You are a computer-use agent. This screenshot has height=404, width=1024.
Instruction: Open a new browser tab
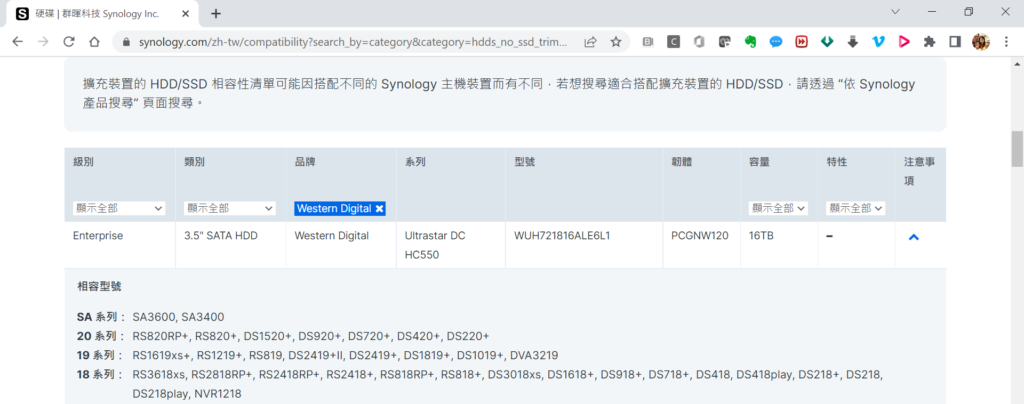point(216,13)
